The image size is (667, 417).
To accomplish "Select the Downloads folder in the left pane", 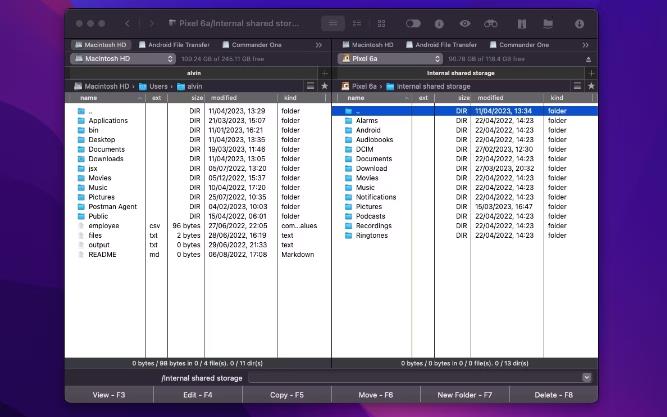I will click(198, 159).
